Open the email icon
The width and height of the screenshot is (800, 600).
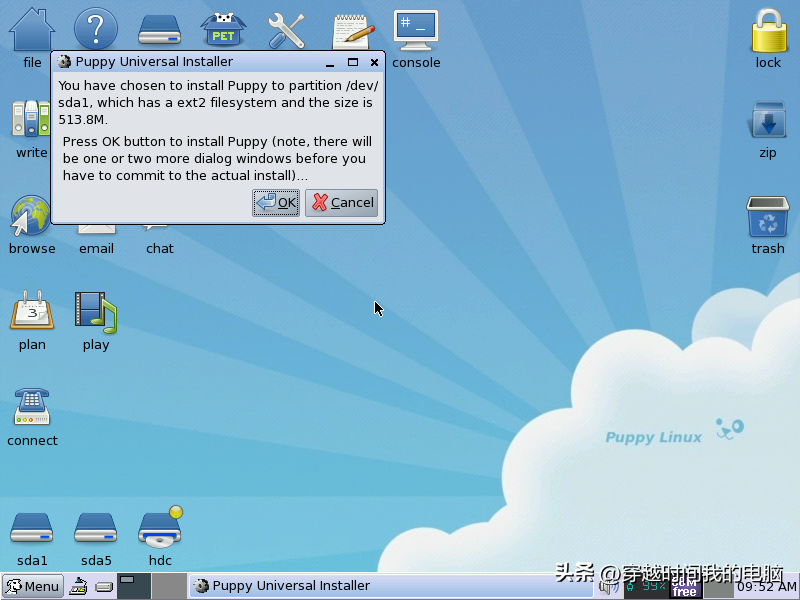pyautogui.click(x=96, y=230)
